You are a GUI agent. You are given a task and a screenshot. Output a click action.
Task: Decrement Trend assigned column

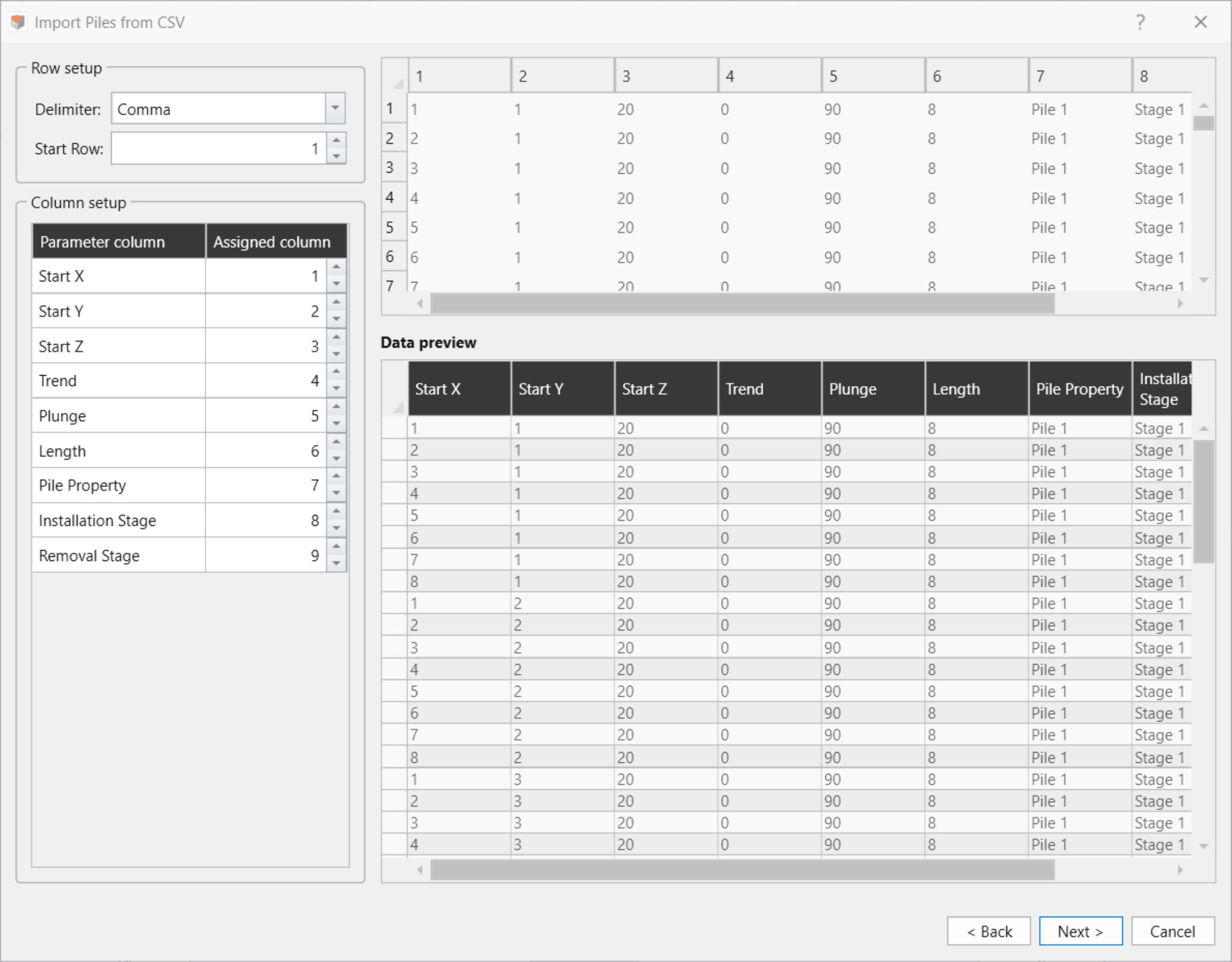click(336, 389)
